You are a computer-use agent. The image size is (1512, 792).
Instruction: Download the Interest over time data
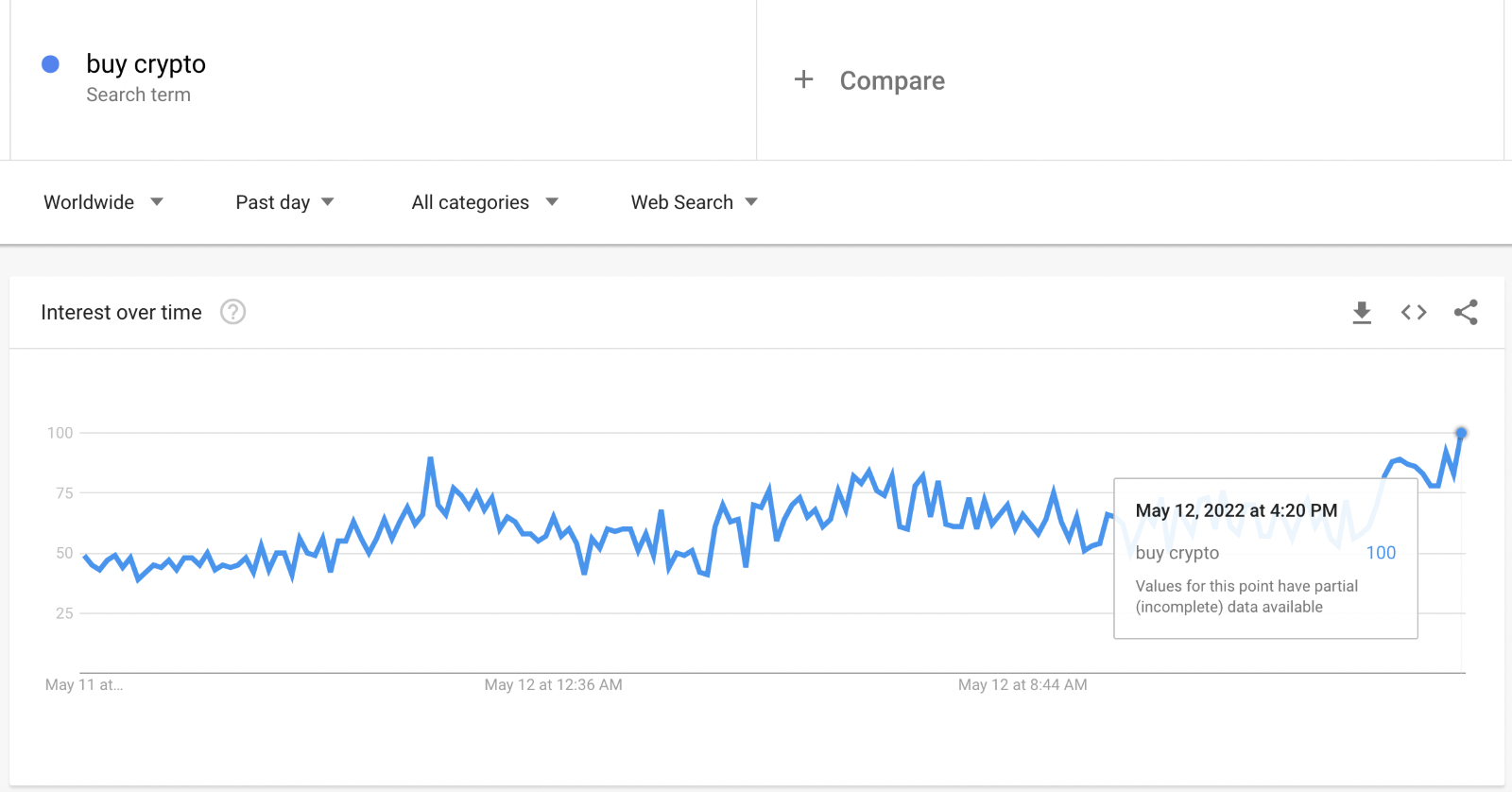pos(1362,313)
